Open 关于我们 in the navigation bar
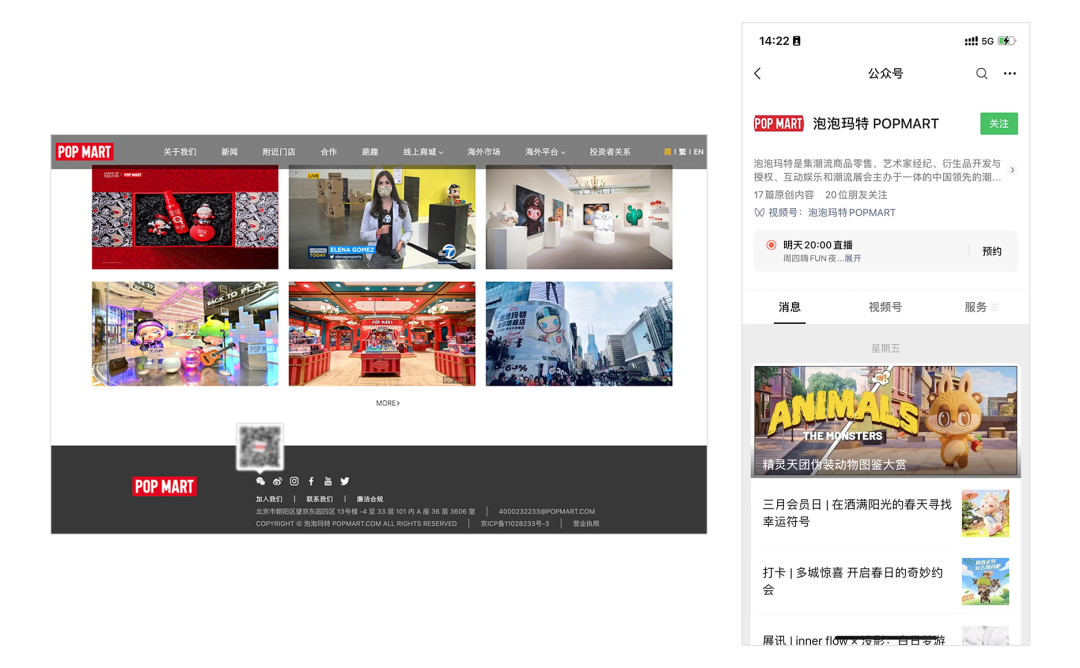Screen dimensions: 1080x668 (180, 152)
